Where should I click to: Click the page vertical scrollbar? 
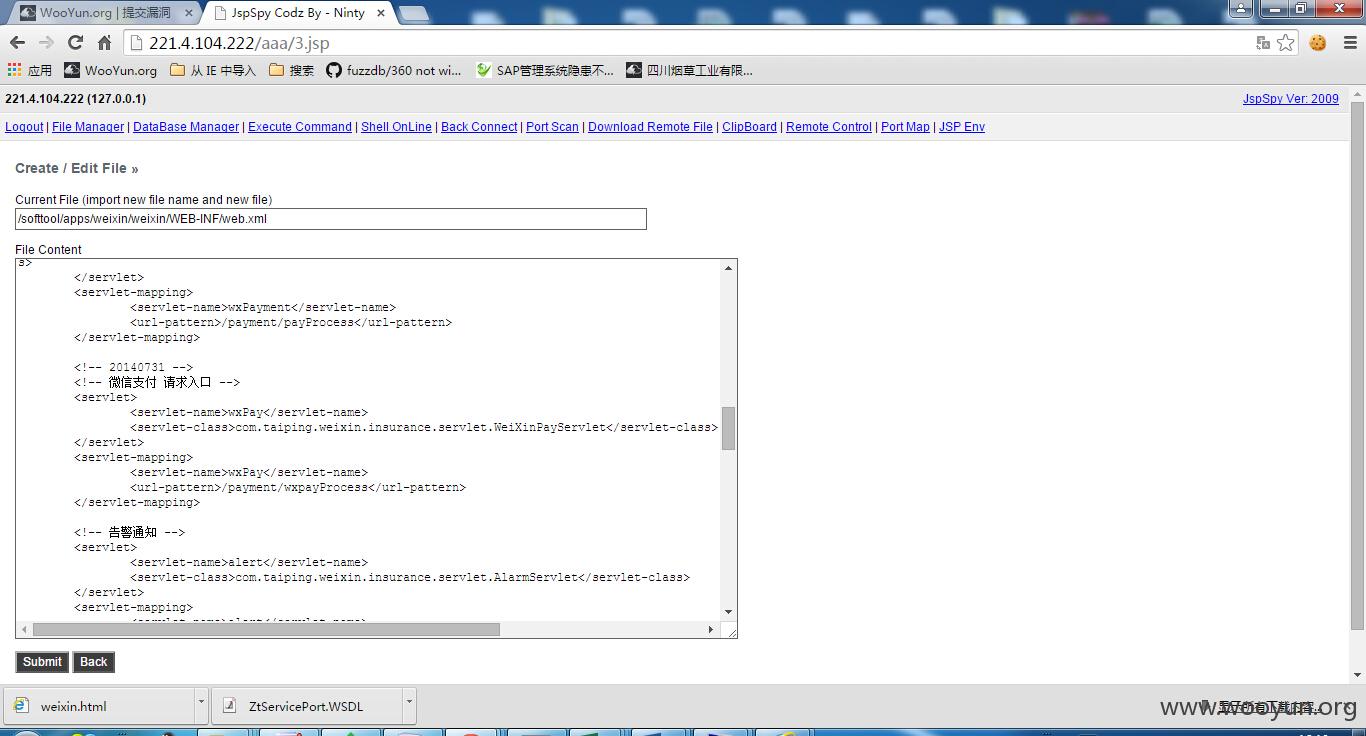point(1357,364)
